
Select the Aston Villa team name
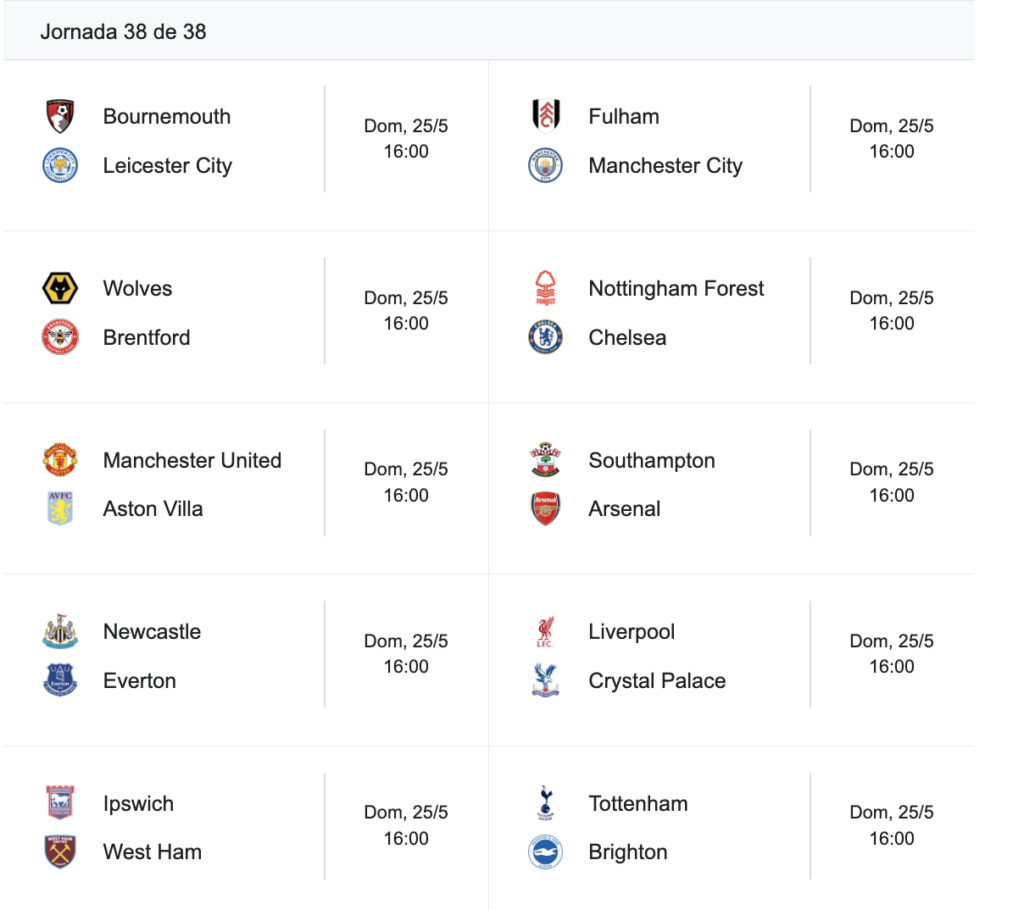point(153,509)
